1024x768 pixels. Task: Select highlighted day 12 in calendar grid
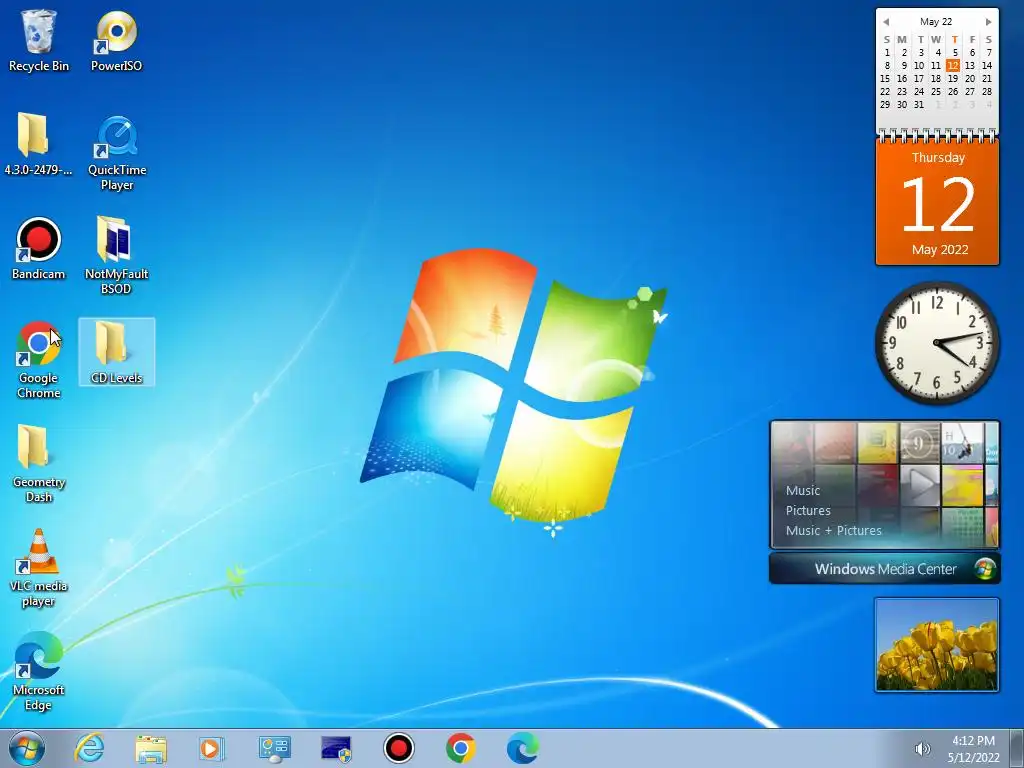coord(953,65)
